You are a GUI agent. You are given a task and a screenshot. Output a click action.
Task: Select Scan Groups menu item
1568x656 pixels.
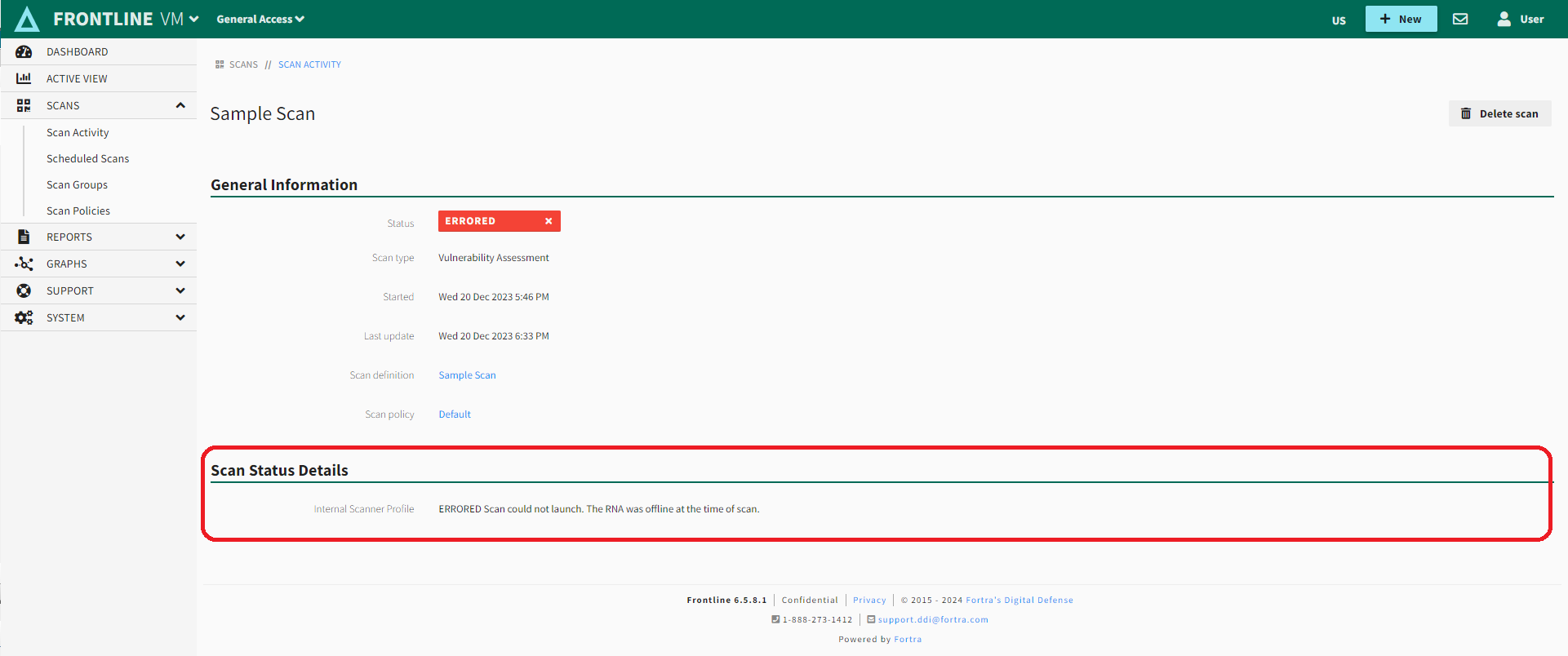pos(77,184)
